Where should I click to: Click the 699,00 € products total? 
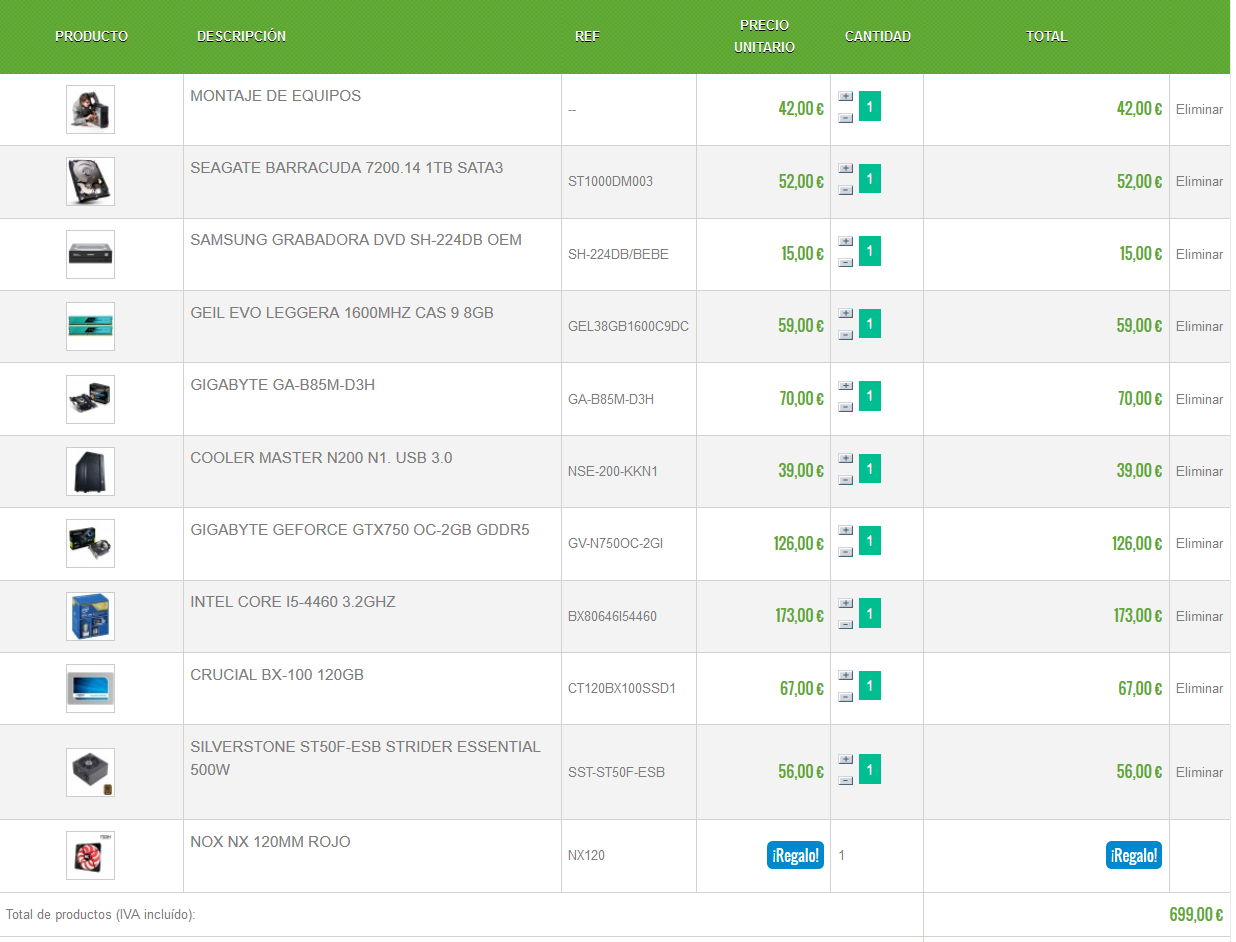[x=1196, y=915]
